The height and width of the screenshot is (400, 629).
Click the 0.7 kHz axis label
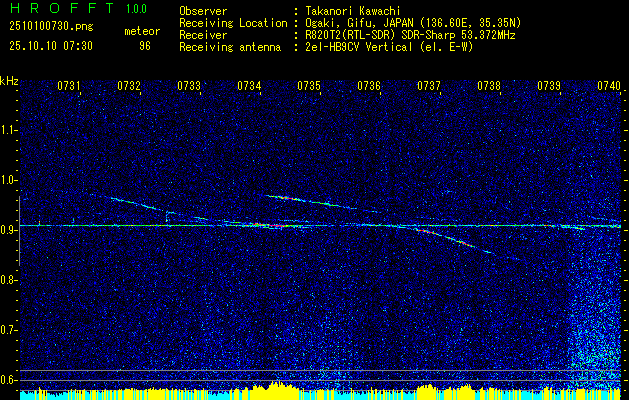(x=8, y=330)
